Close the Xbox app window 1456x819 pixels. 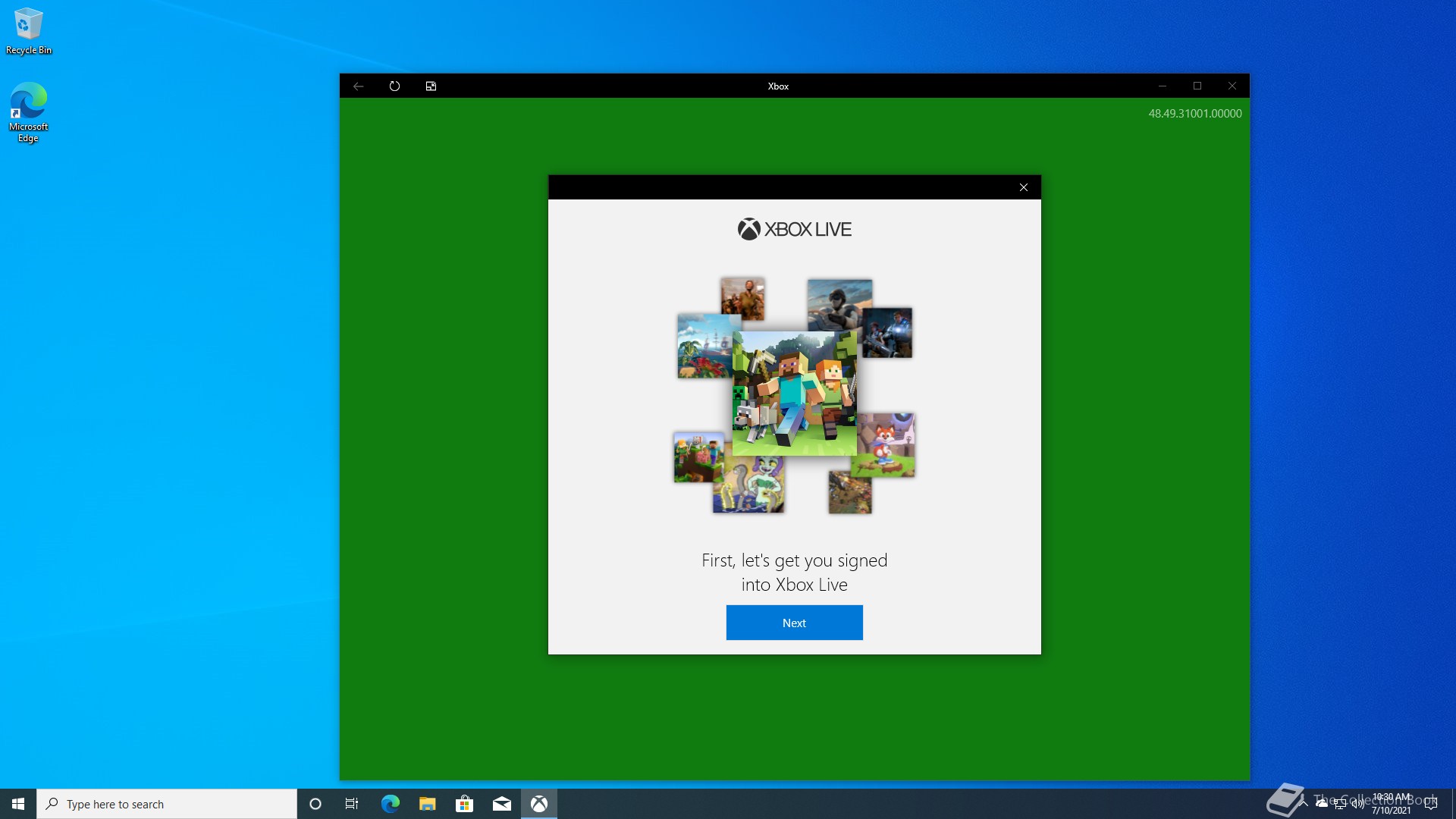pyautogui.click(x=1232, y=86)
